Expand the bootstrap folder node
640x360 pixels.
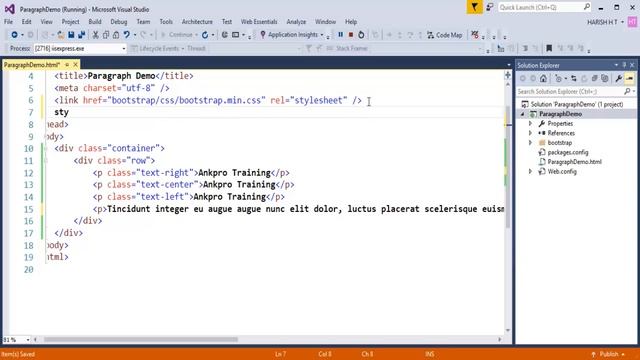tap(531, 143)
